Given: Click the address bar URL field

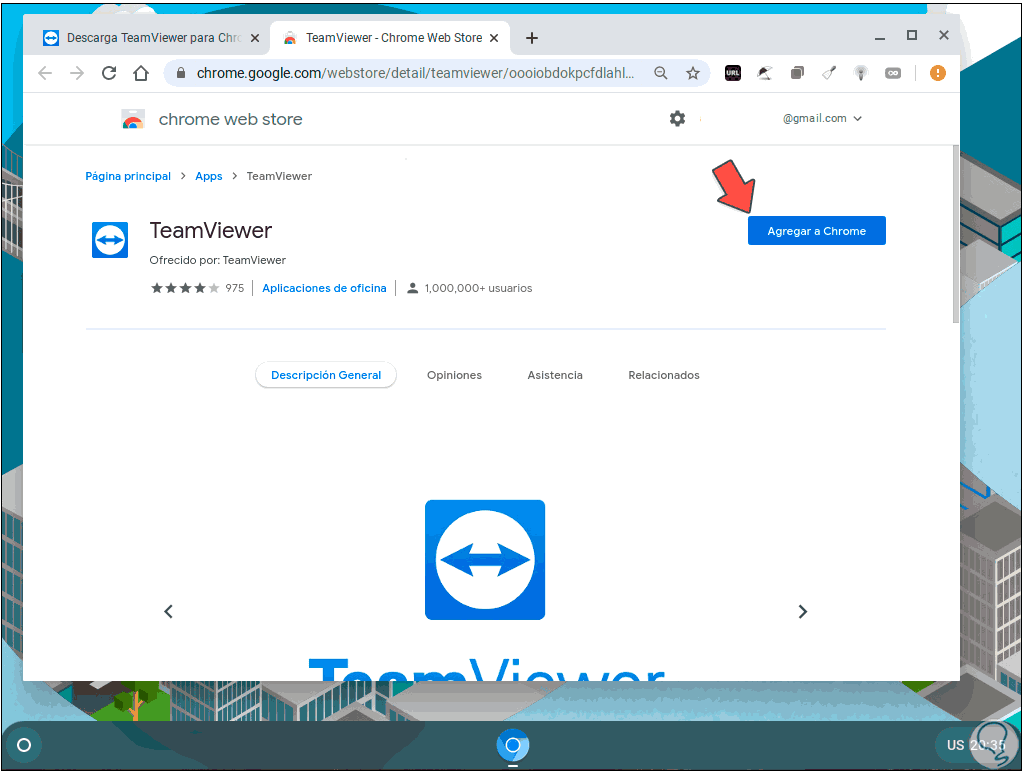Looking at the screenshot, I should (x=416, y=73).
